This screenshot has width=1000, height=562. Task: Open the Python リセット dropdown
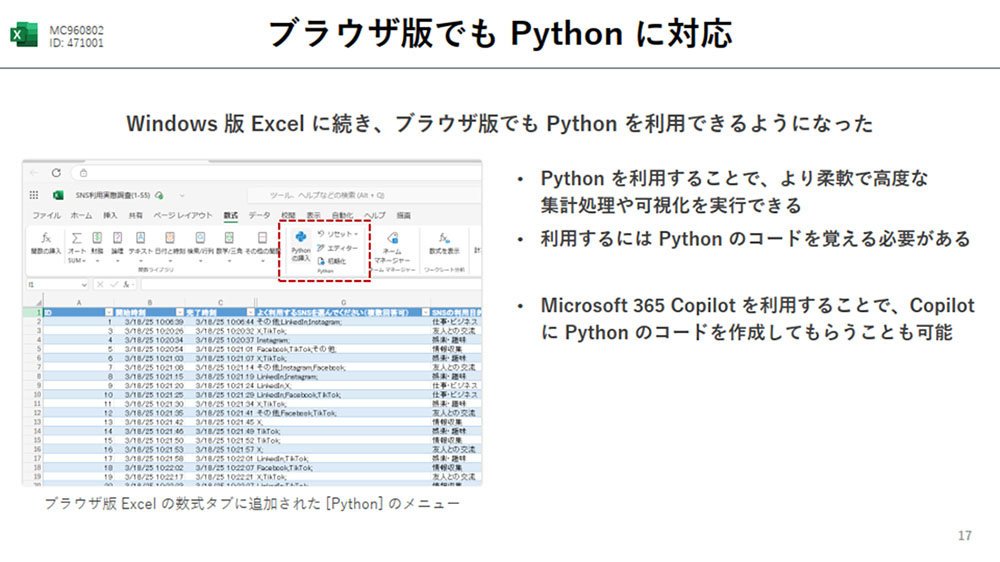[338, 234]
